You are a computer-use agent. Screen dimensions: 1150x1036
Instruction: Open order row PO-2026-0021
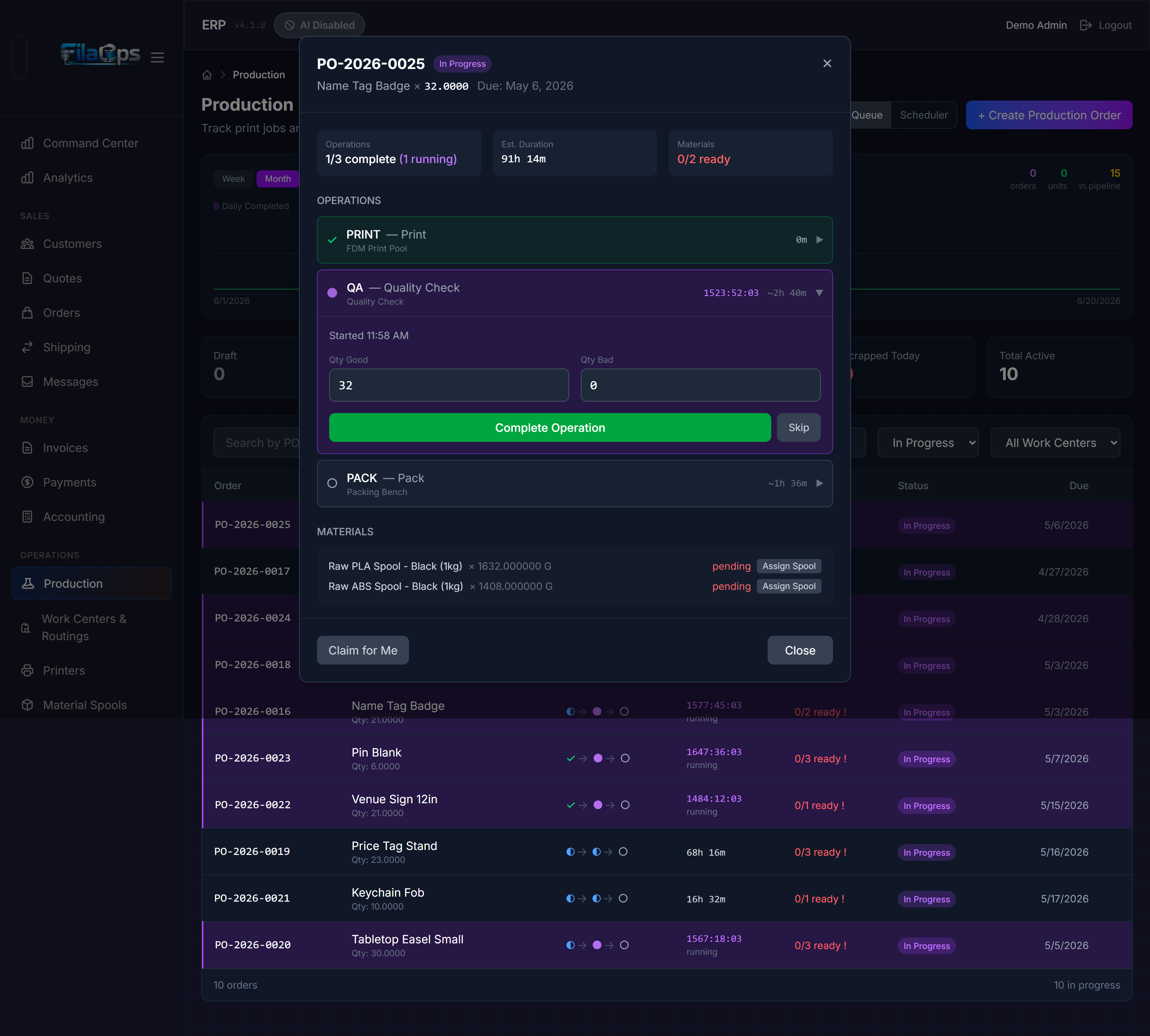click(667, 898)
